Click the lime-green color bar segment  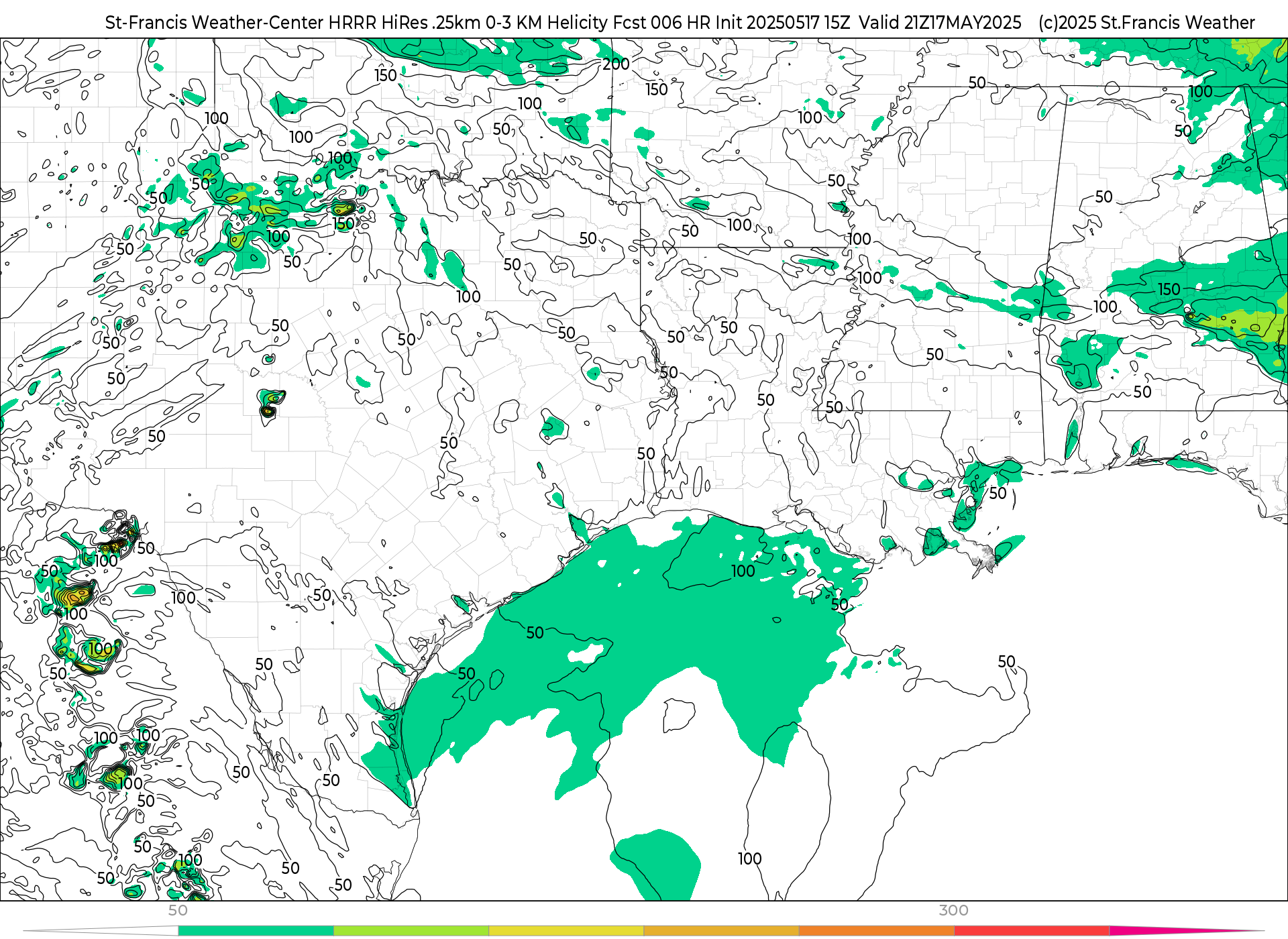click(411, 931)
